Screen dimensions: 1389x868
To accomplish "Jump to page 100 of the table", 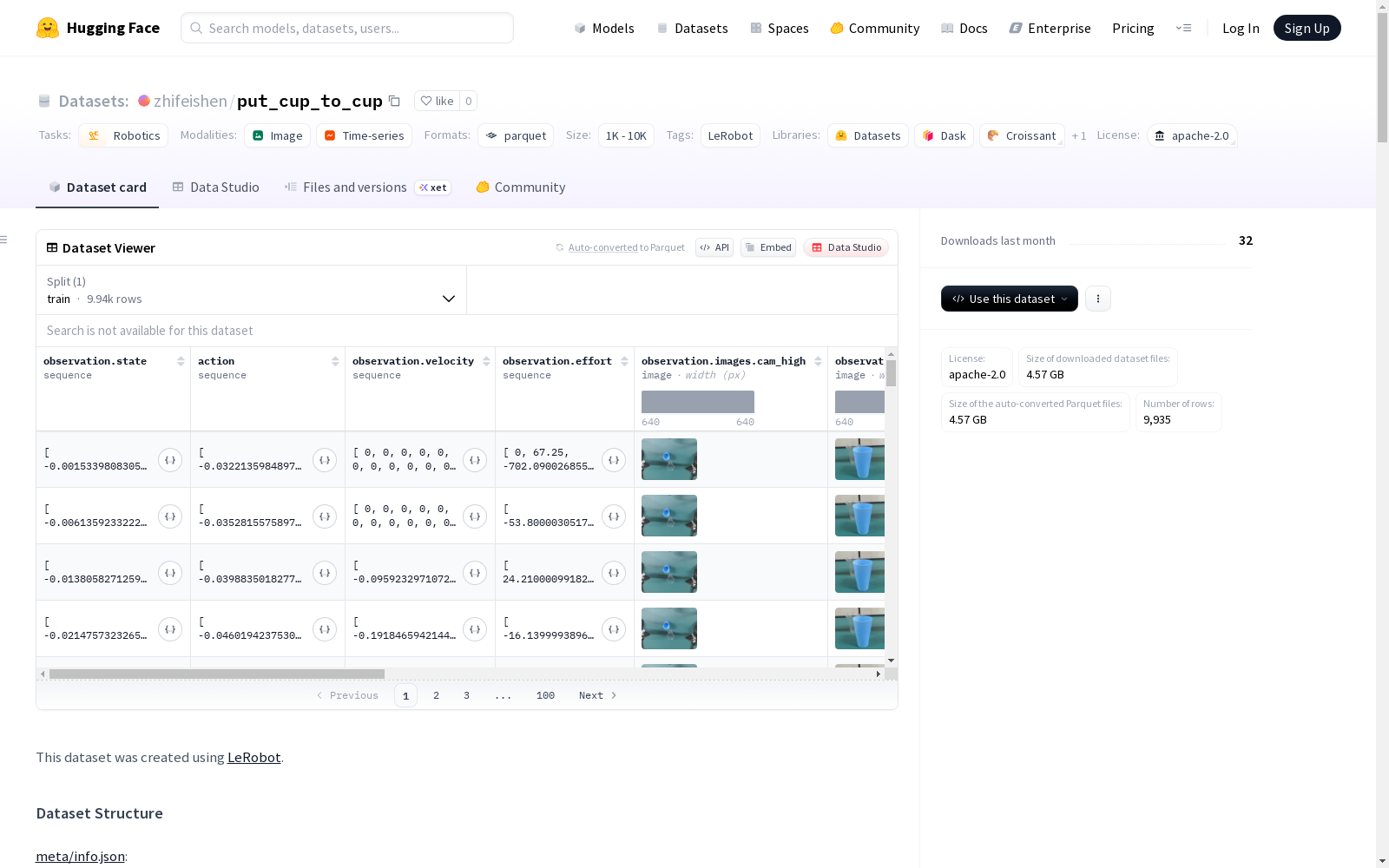I will [545, 695].
